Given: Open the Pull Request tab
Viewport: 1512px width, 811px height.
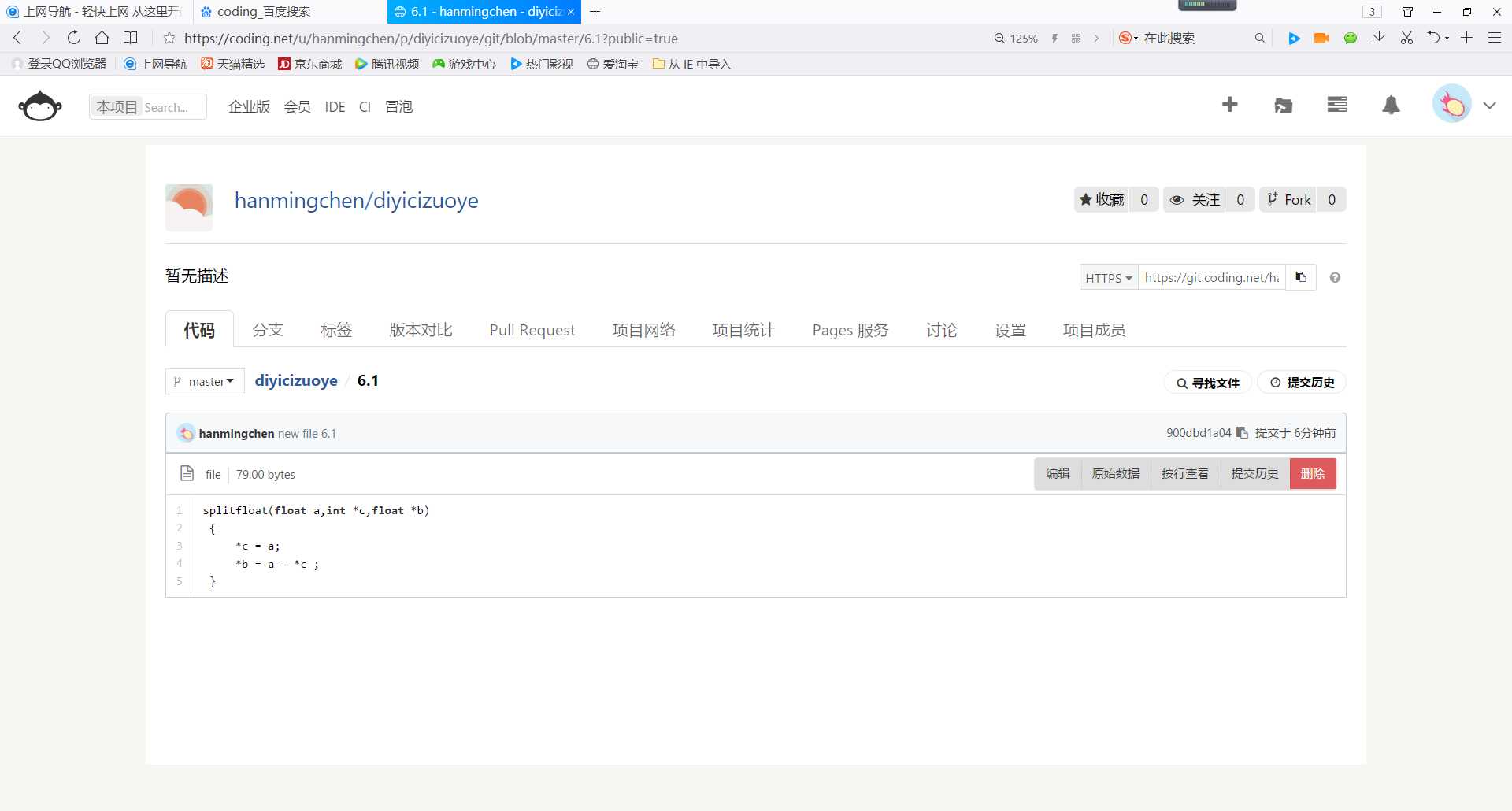Looking at the screenshot, I should [532, 329].
